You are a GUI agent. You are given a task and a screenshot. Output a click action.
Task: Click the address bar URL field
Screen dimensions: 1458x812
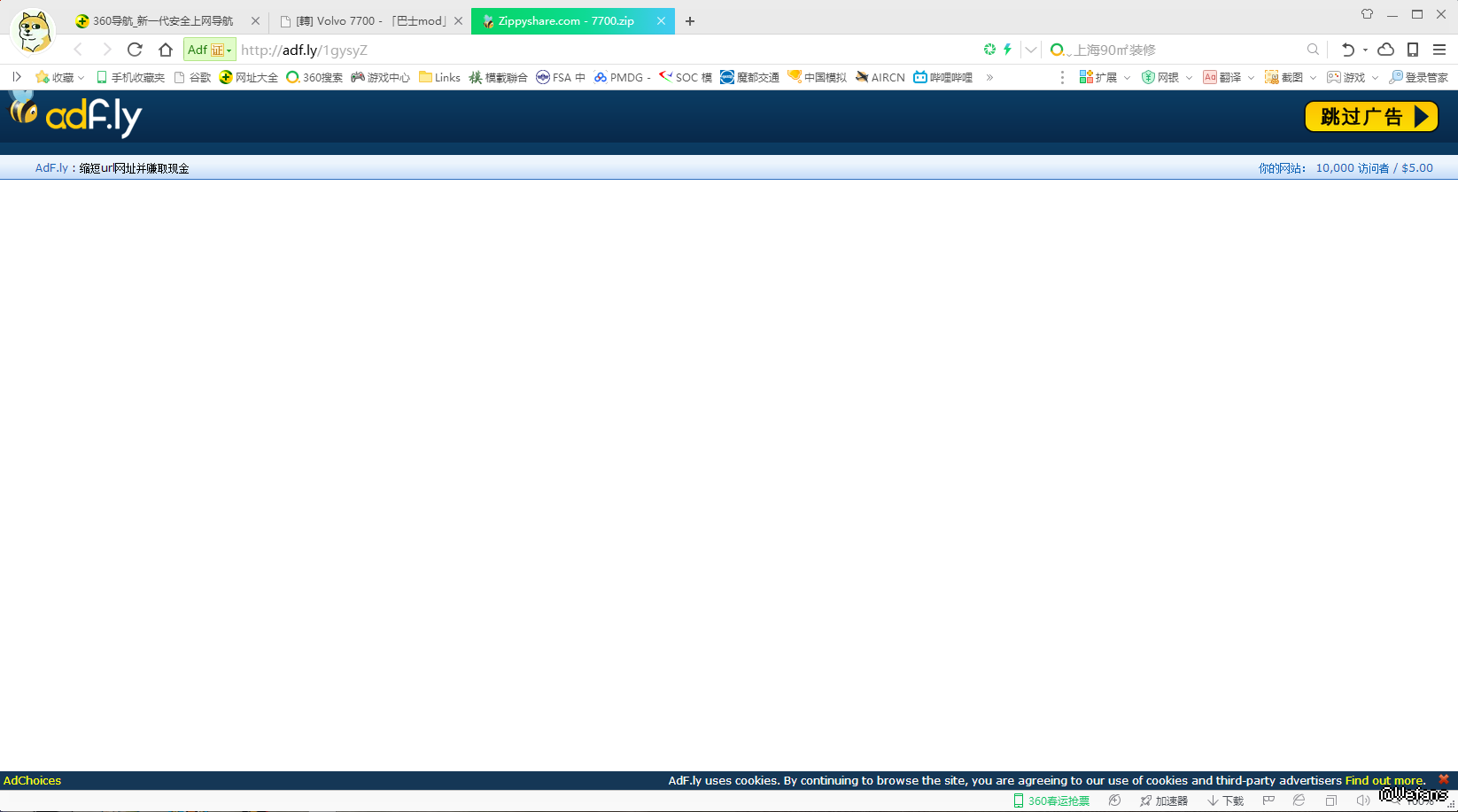[607, 50]
